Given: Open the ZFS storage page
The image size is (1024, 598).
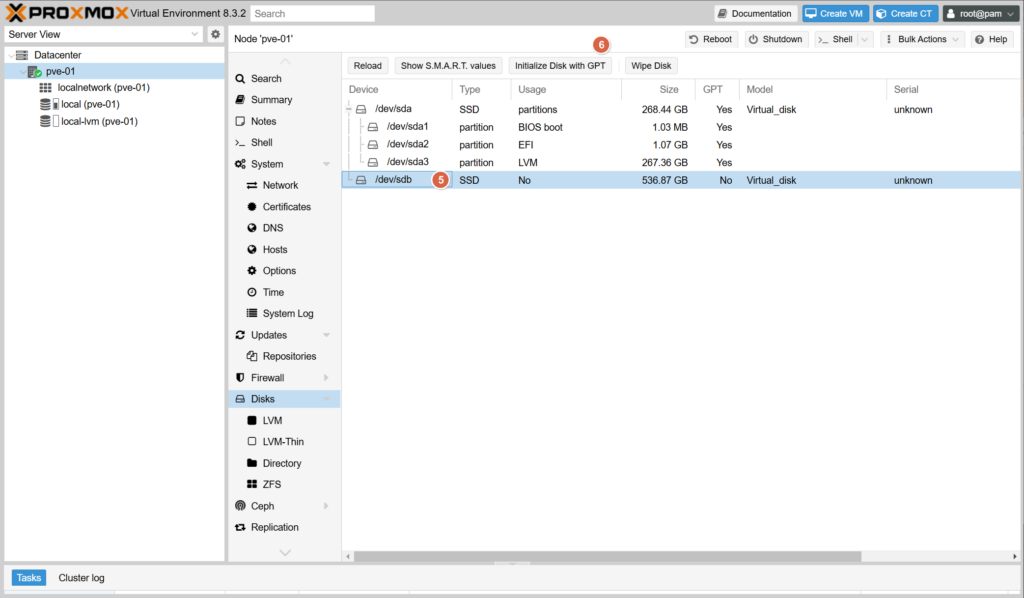Looking at the screenshot, I should (x=271, y=484).
